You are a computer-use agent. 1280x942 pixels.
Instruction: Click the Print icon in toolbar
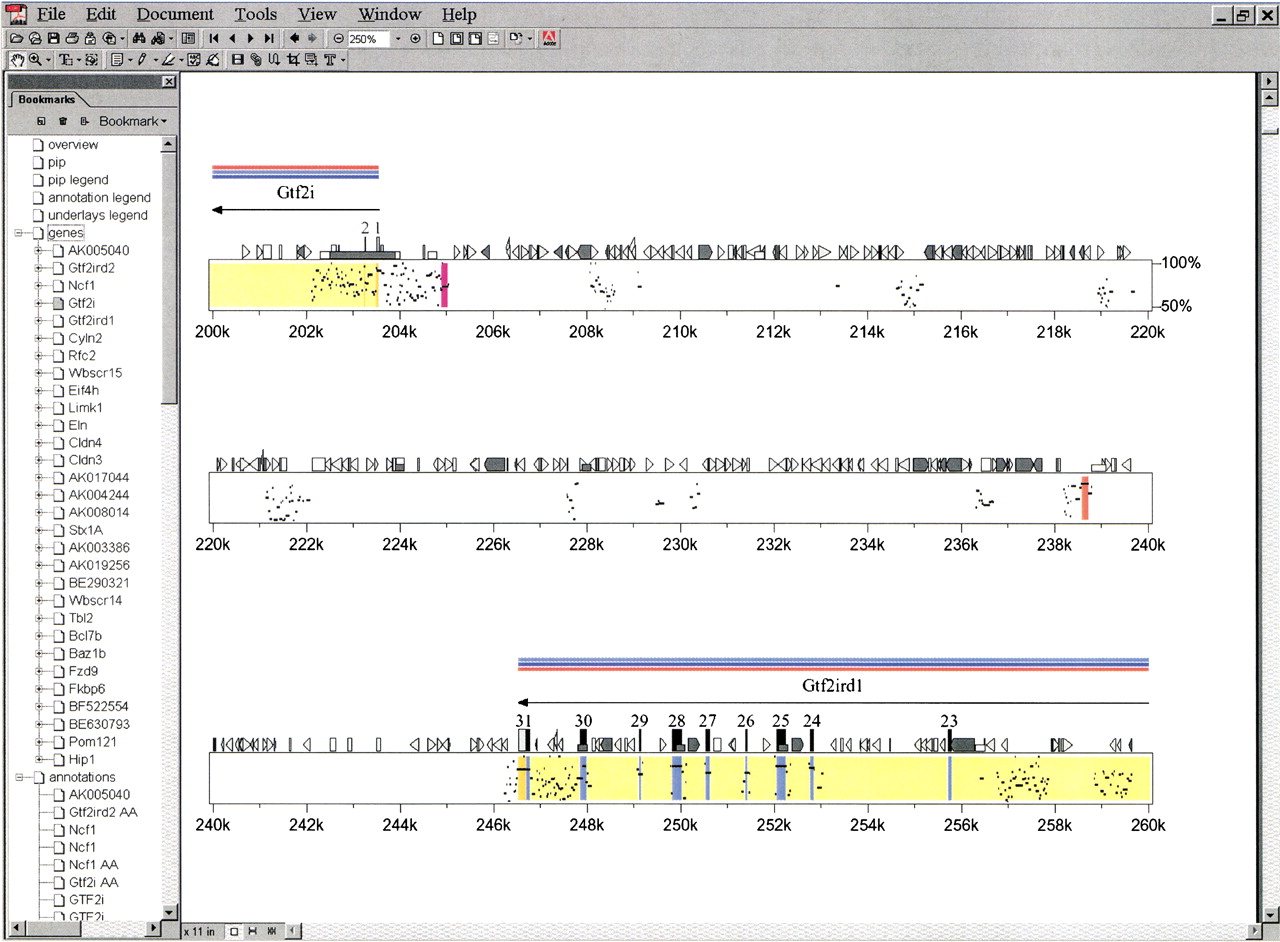[72, 38]
